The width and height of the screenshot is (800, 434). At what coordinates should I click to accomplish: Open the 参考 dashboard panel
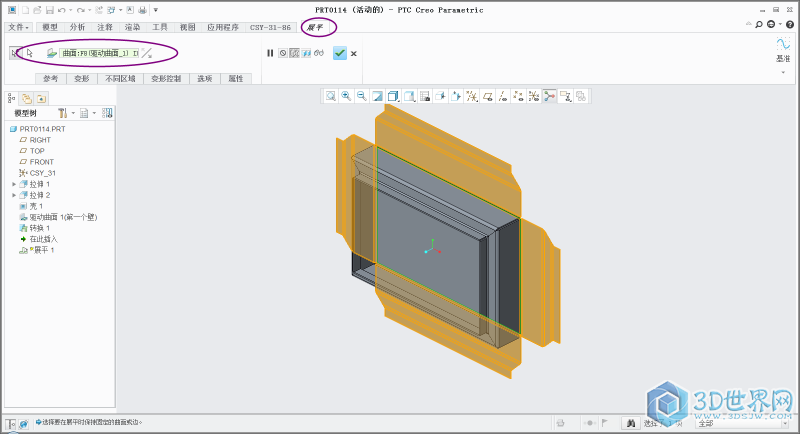coord(51,79)
